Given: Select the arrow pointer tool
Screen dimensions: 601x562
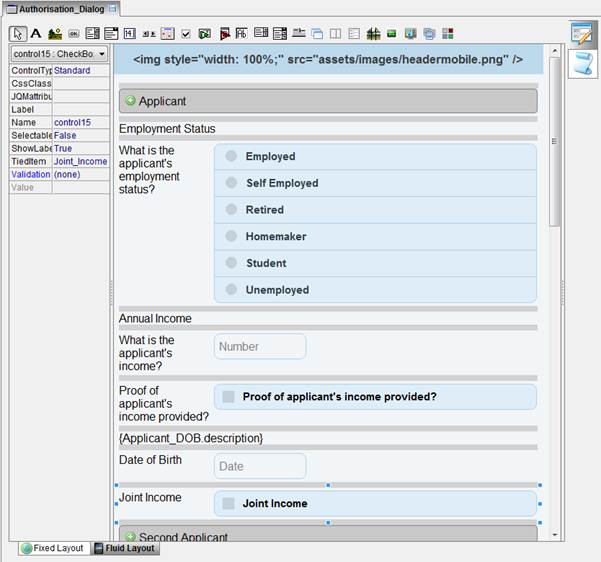Looking at the screenshot, I should [18, 33].
